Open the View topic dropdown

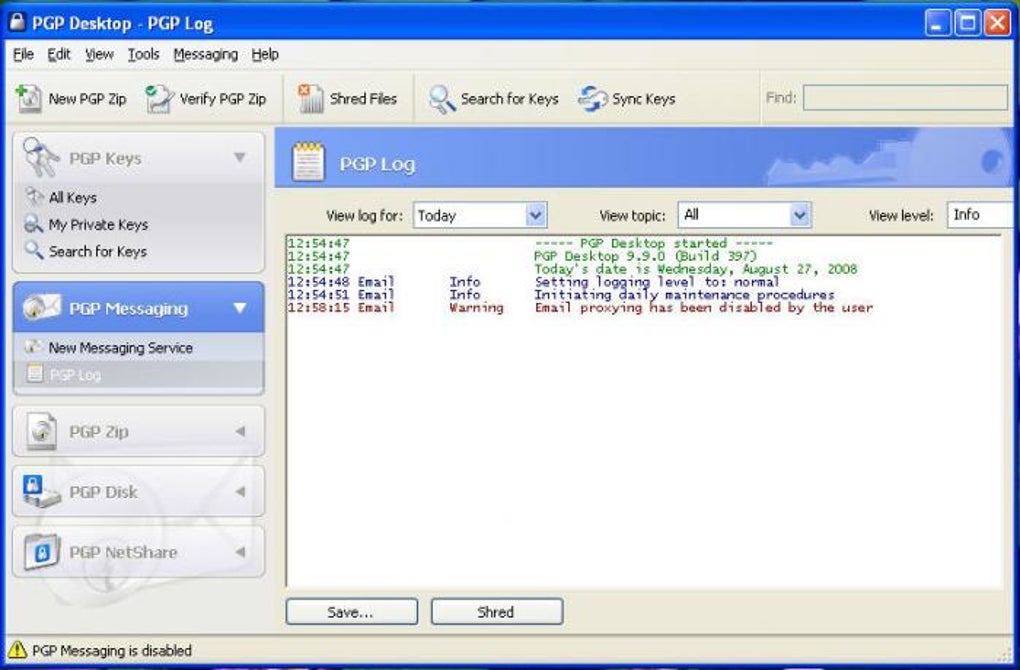pos(799,215)
